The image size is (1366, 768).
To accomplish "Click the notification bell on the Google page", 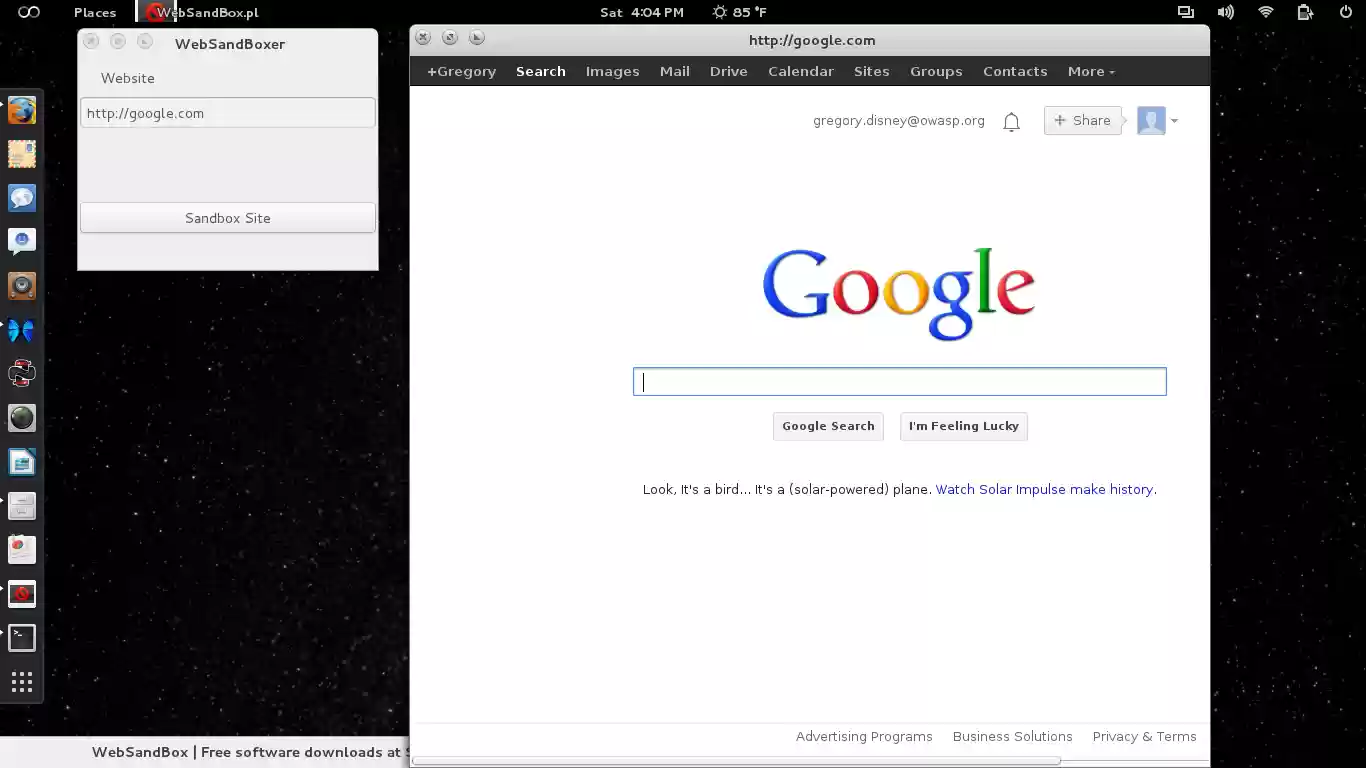I will 1011,120.
